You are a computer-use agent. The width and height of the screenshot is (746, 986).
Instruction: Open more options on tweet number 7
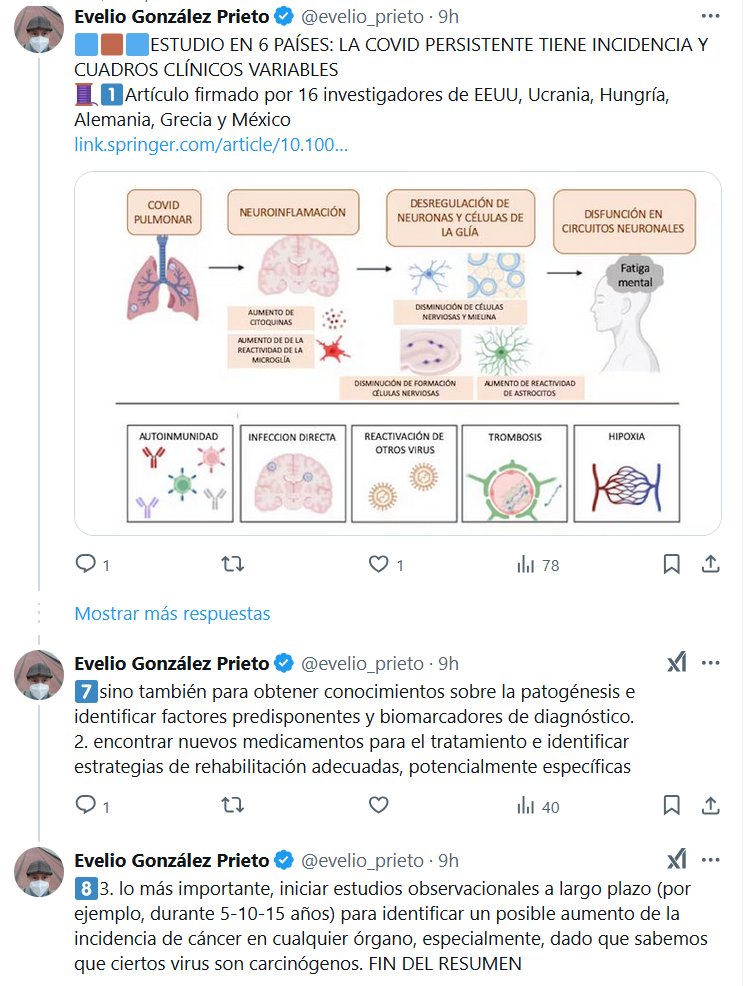click(x=710, y=663)
